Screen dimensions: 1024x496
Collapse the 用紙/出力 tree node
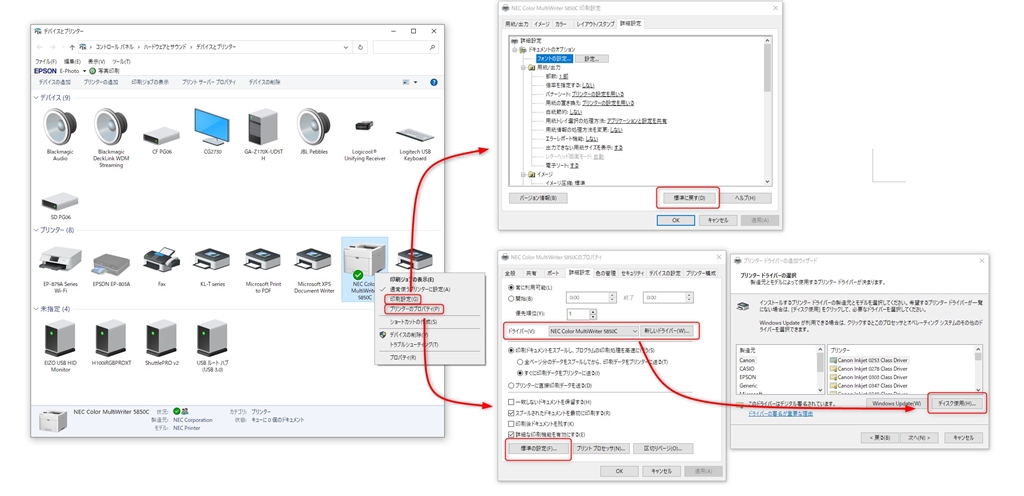click(523, 67)
